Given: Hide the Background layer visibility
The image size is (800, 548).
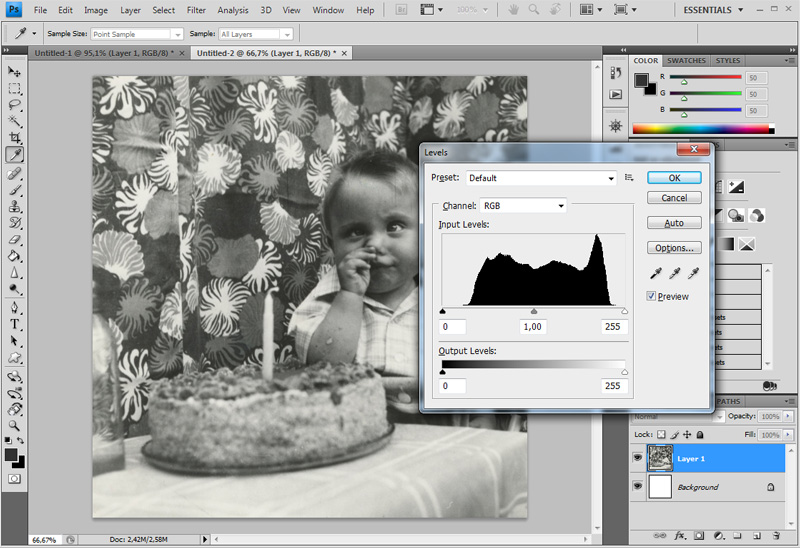Looking at the screenshot, I should pyautogui.click(x=638, y=487).
